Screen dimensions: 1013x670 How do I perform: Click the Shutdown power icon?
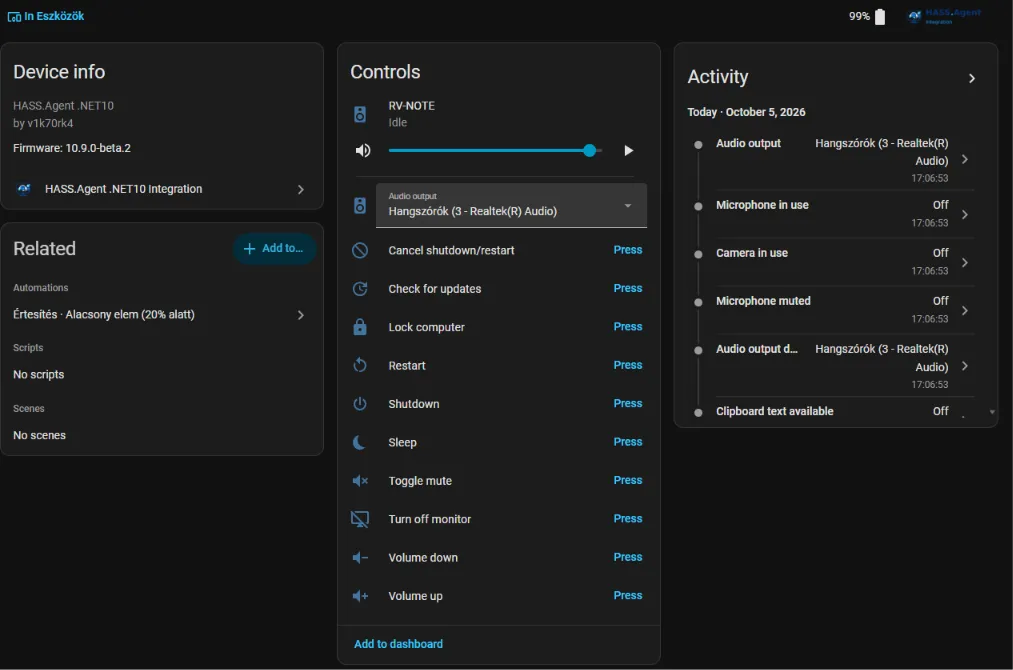click(x=360, y=404)
